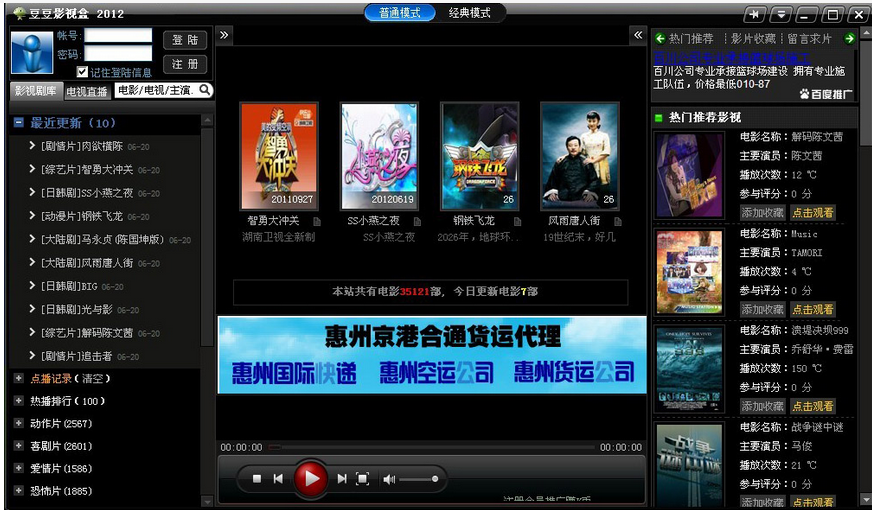Click the left sidebar scrollbar down arrow
This screenshot has height=510, width=872.
pyautogui.click(x=207, y=501)
